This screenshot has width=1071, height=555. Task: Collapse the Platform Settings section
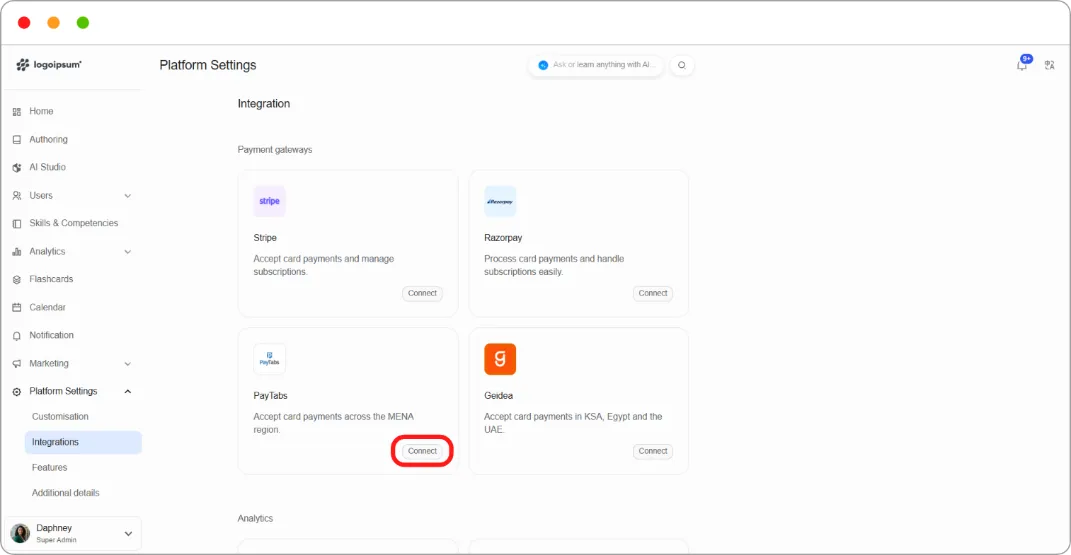point(128,391)
